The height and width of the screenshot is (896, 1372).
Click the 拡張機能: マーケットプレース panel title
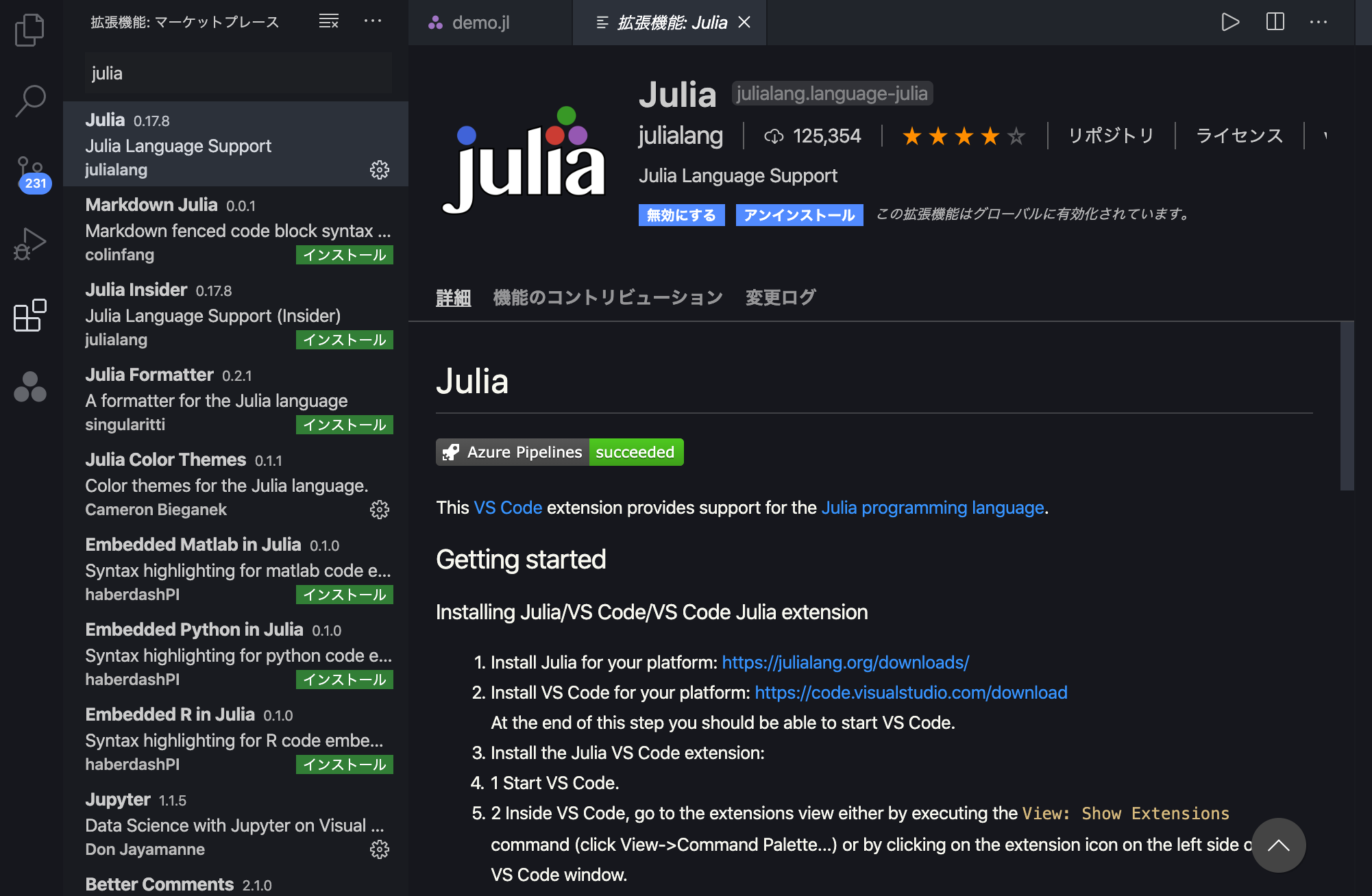tap(185, 22)
